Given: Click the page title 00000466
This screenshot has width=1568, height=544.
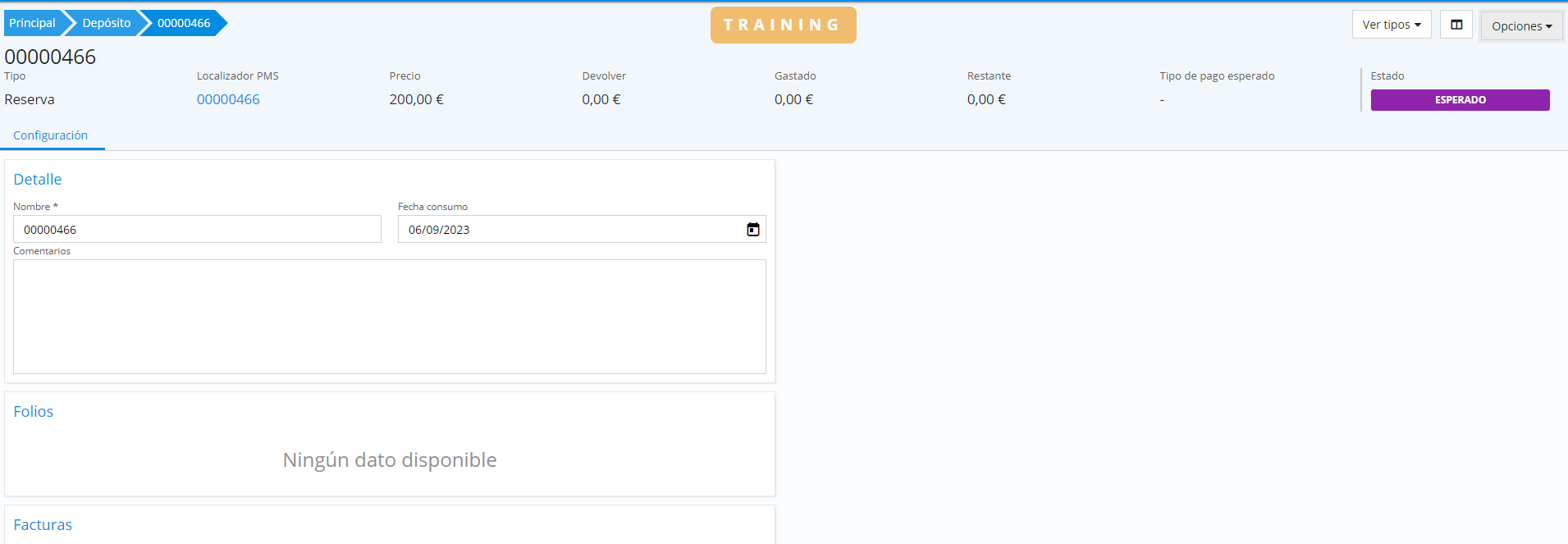Looking at the screenshot, I should point(50,57).
